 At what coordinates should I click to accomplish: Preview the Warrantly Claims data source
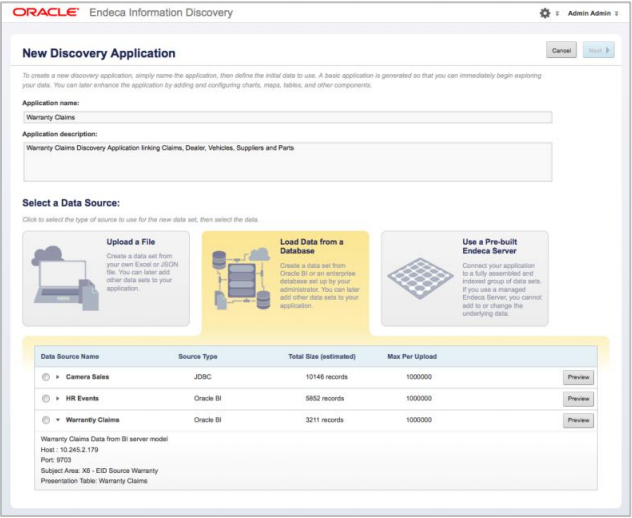(x=578, y=420)
